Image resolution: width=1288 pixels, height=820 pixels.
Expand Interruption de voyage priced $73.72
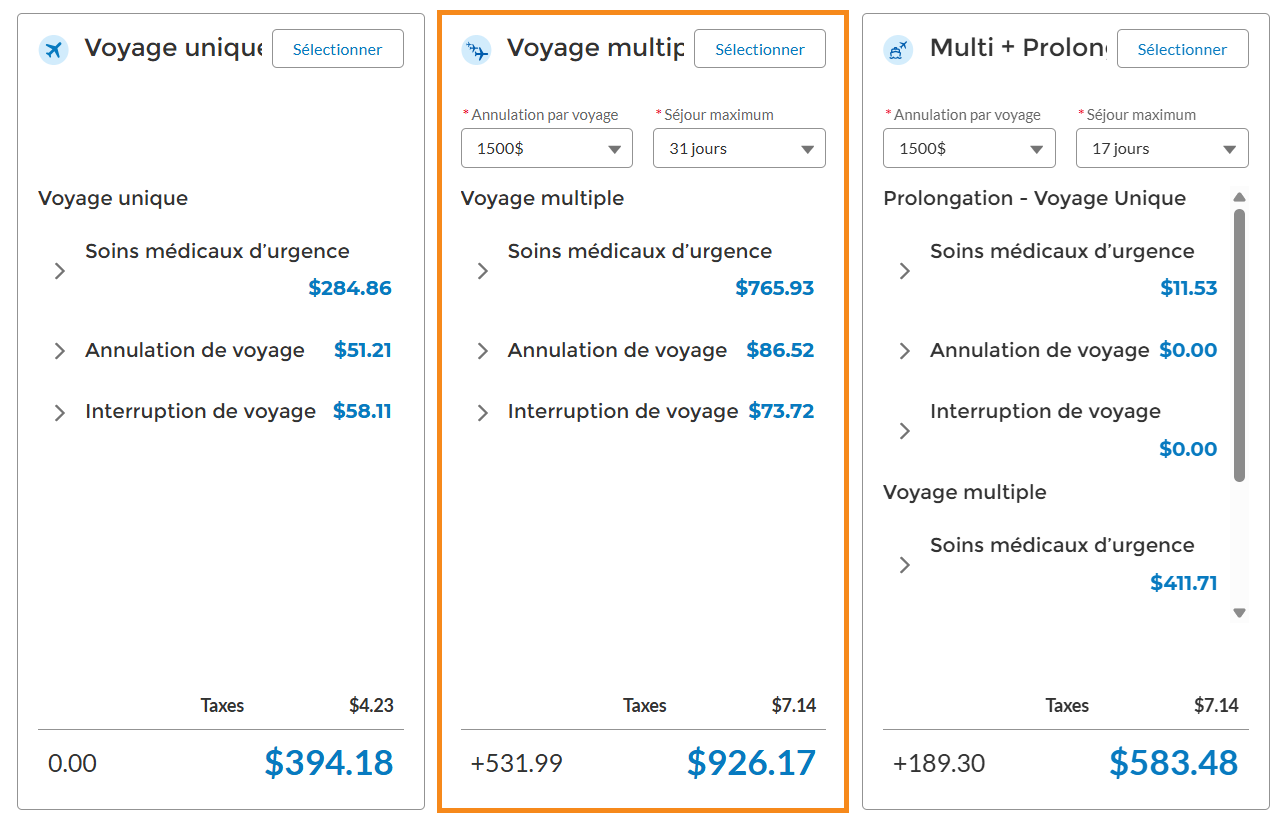coord(483,412)
